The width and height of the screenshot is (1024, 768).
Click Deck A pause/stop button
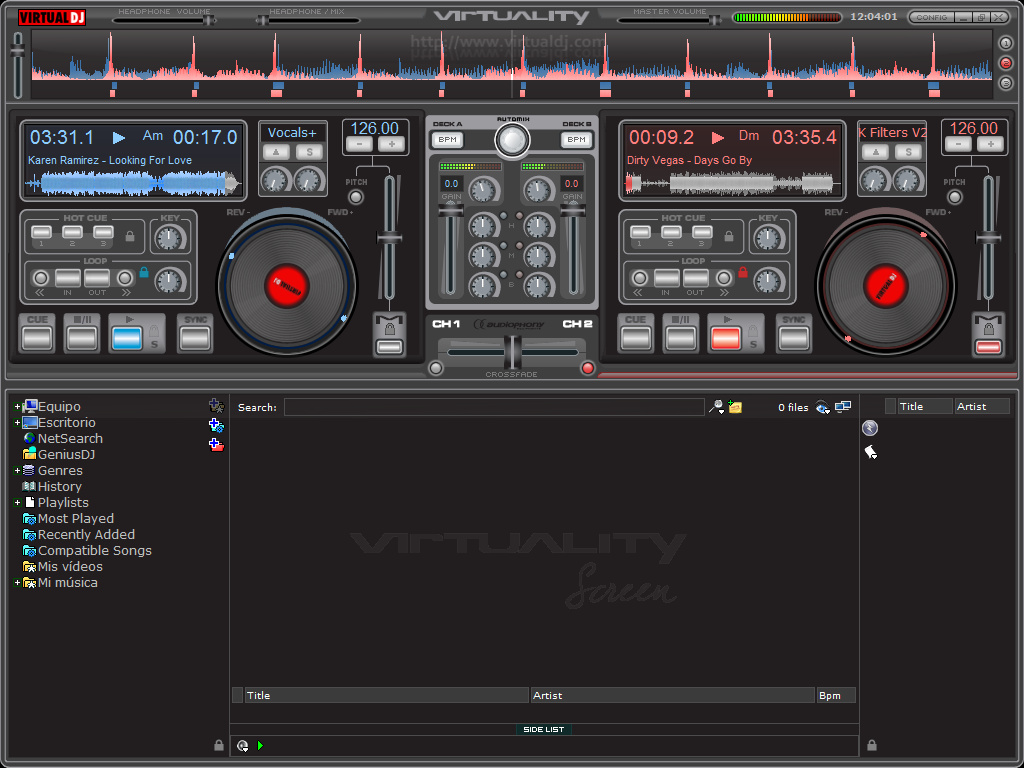82,339
